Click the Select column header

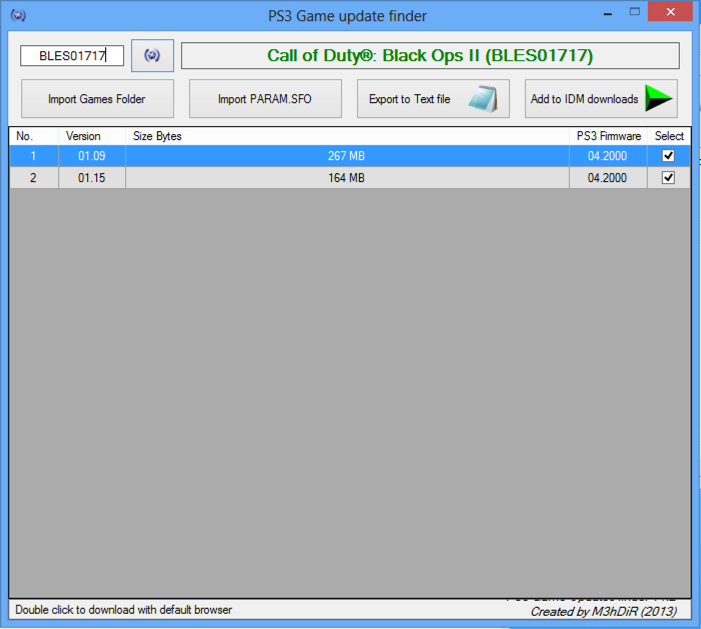[x=669, y=136]
